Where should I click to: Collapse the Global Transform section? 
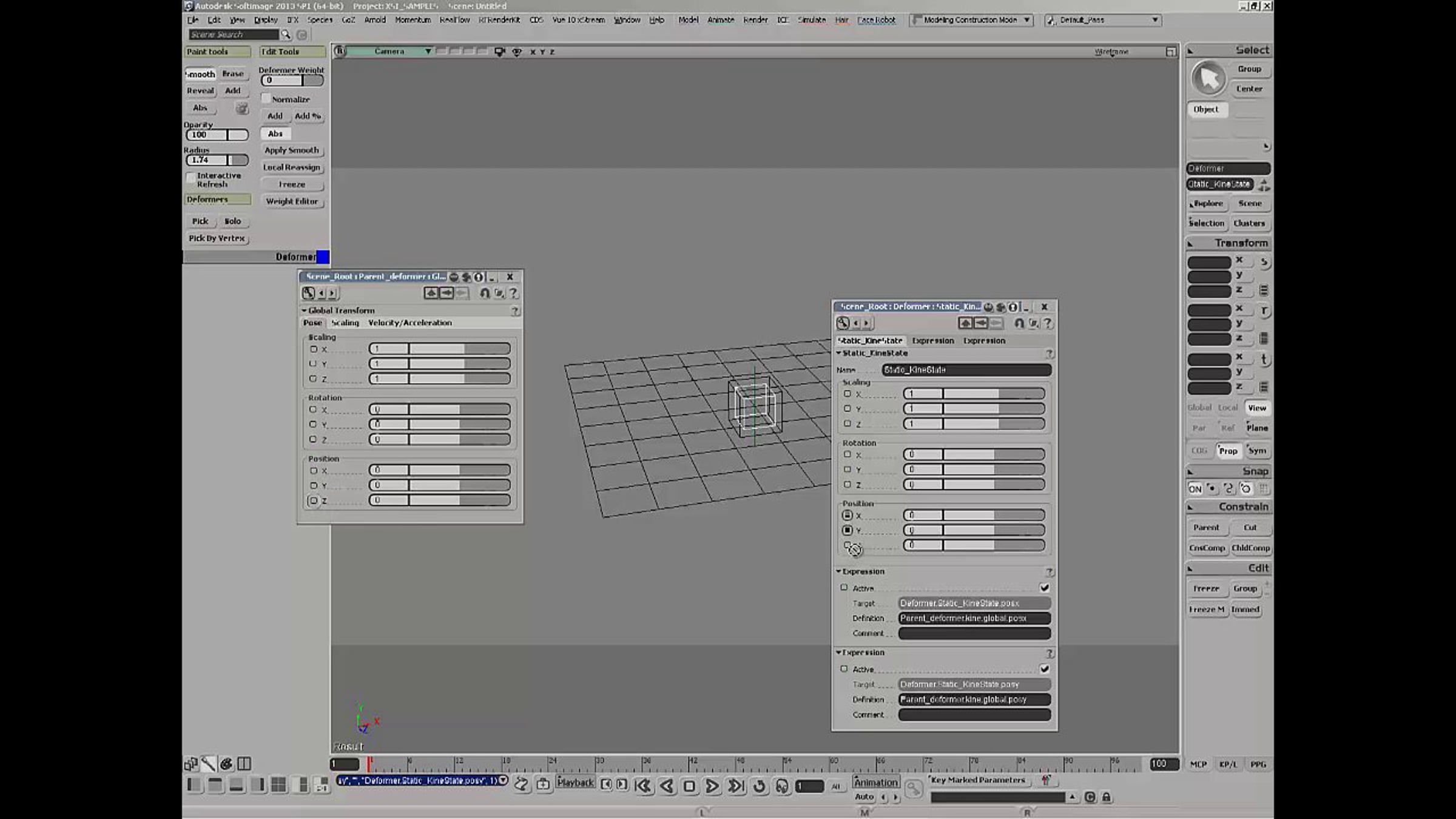pos(304,311)
